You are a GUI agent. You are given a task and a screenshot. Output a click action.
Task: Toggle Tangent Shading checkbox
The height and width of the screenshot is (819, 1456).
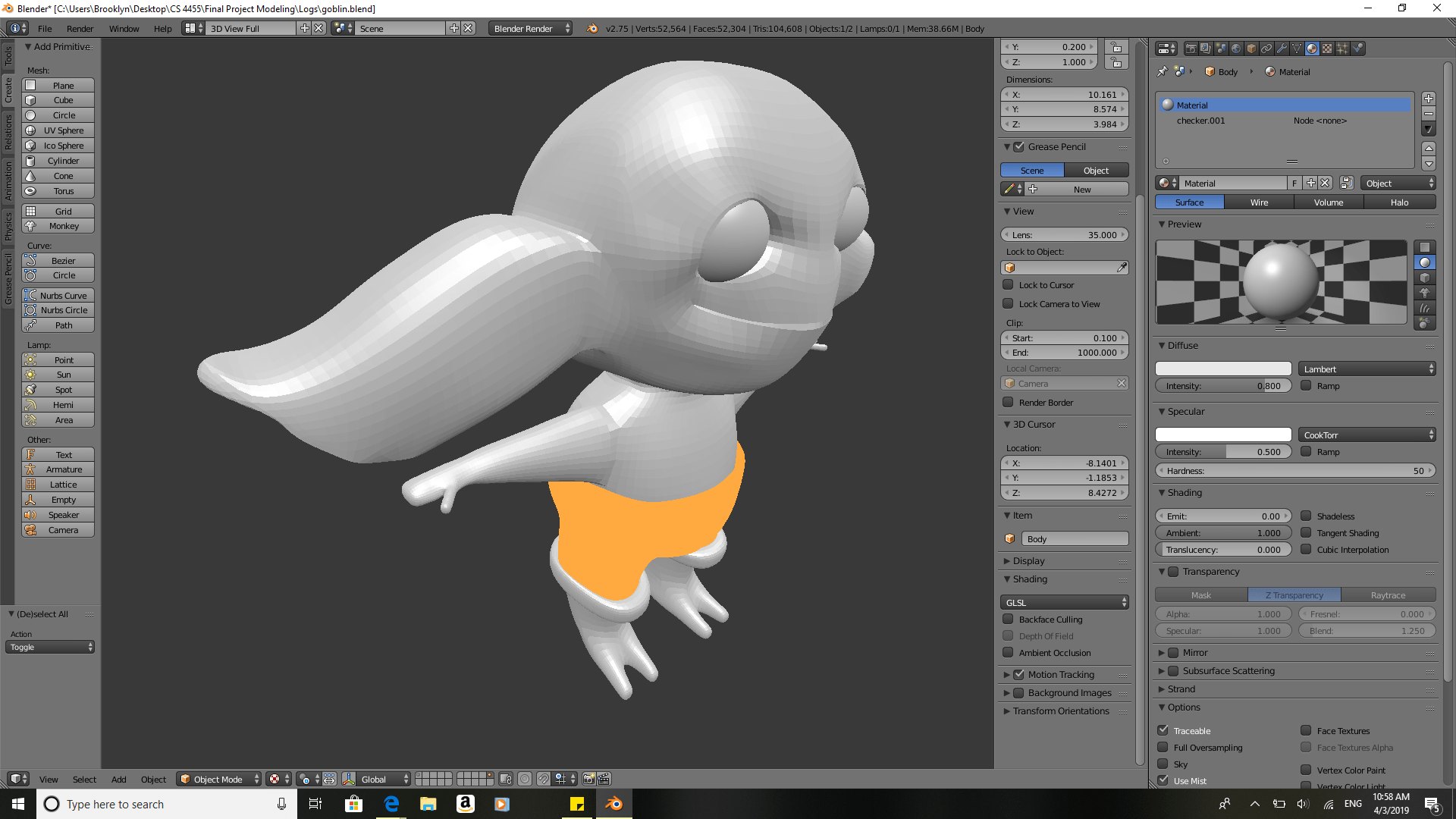pyautogui.click(x=1306, y=533)
